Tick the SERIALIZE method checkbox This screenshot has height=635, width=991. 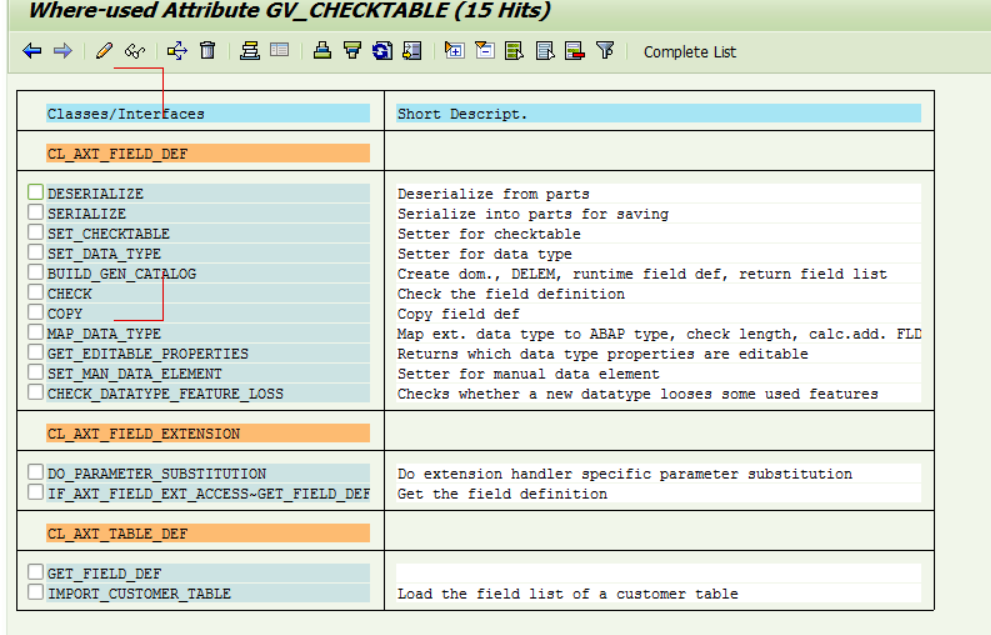35,212
